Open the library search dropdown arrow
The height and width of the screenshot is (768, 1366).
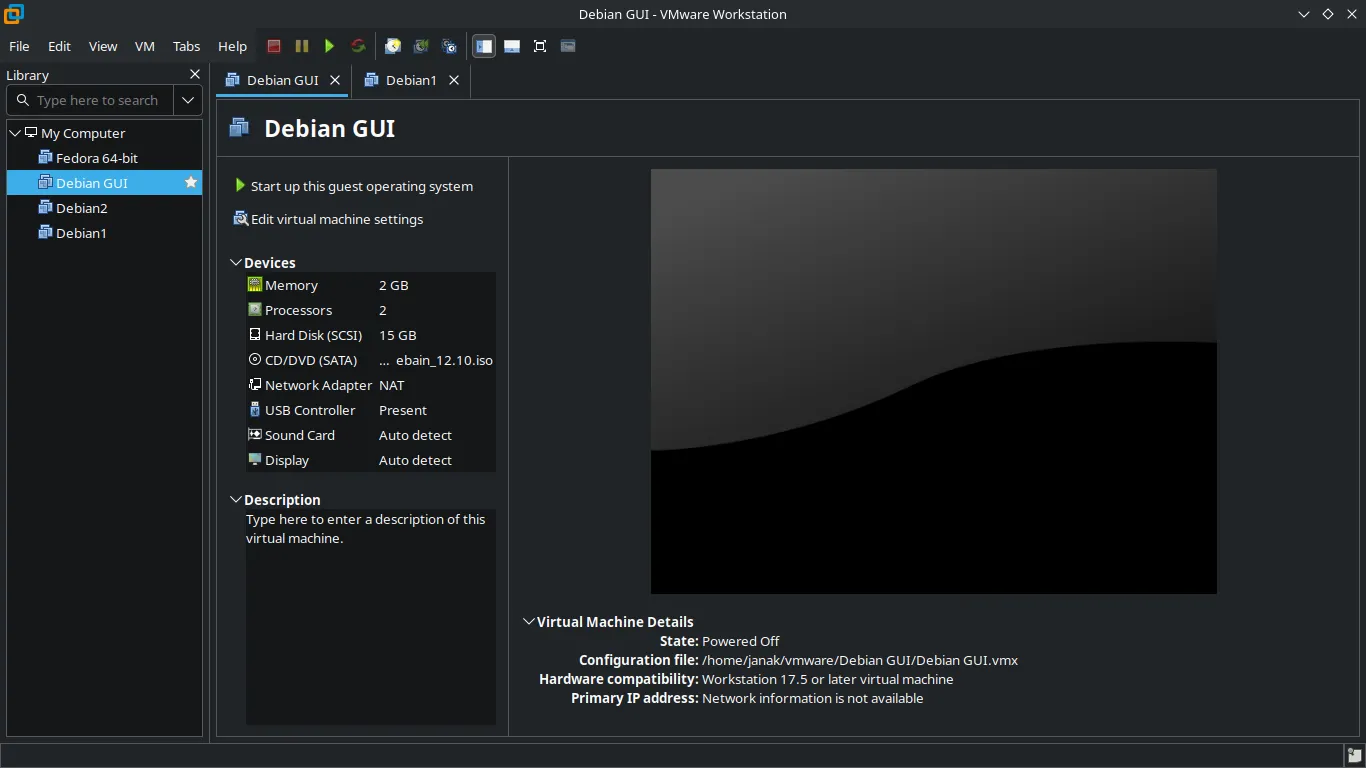(x=188, y=100)
